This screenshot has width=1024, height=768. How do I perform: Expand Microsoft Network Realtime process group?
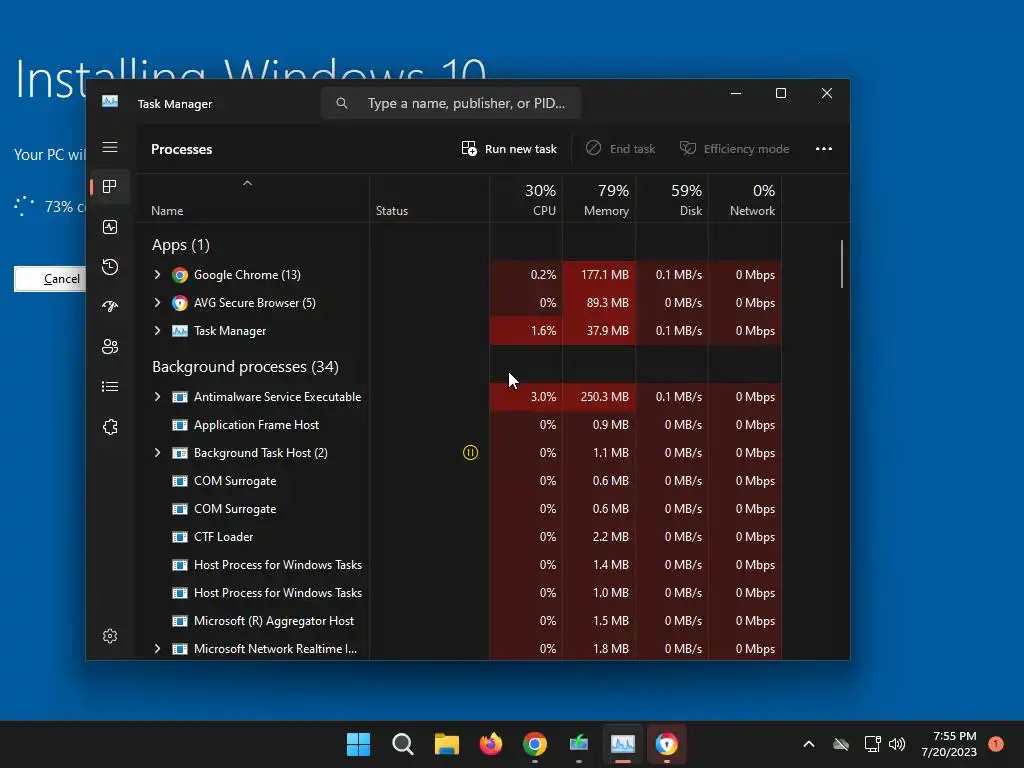click(157, 648)
